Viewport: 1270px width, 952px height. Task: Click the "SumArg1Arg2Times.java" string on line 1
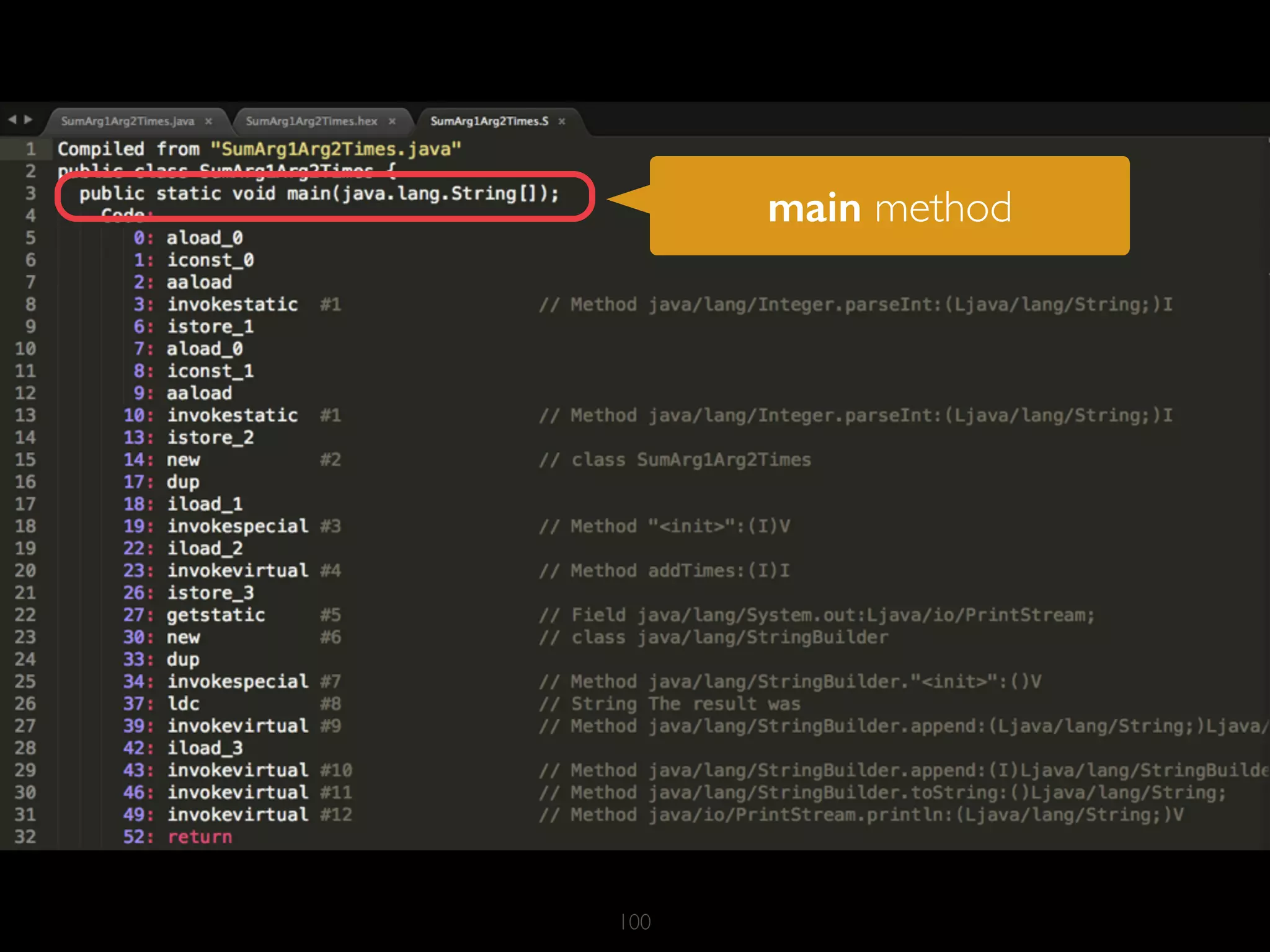[x=335, y=149]
